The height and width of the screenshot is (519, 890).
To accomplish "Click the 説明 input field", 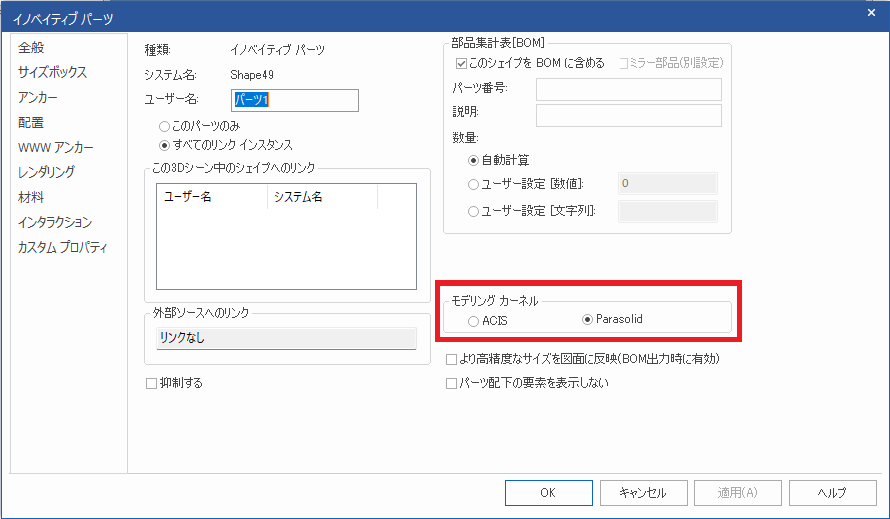I will point(629,115).
